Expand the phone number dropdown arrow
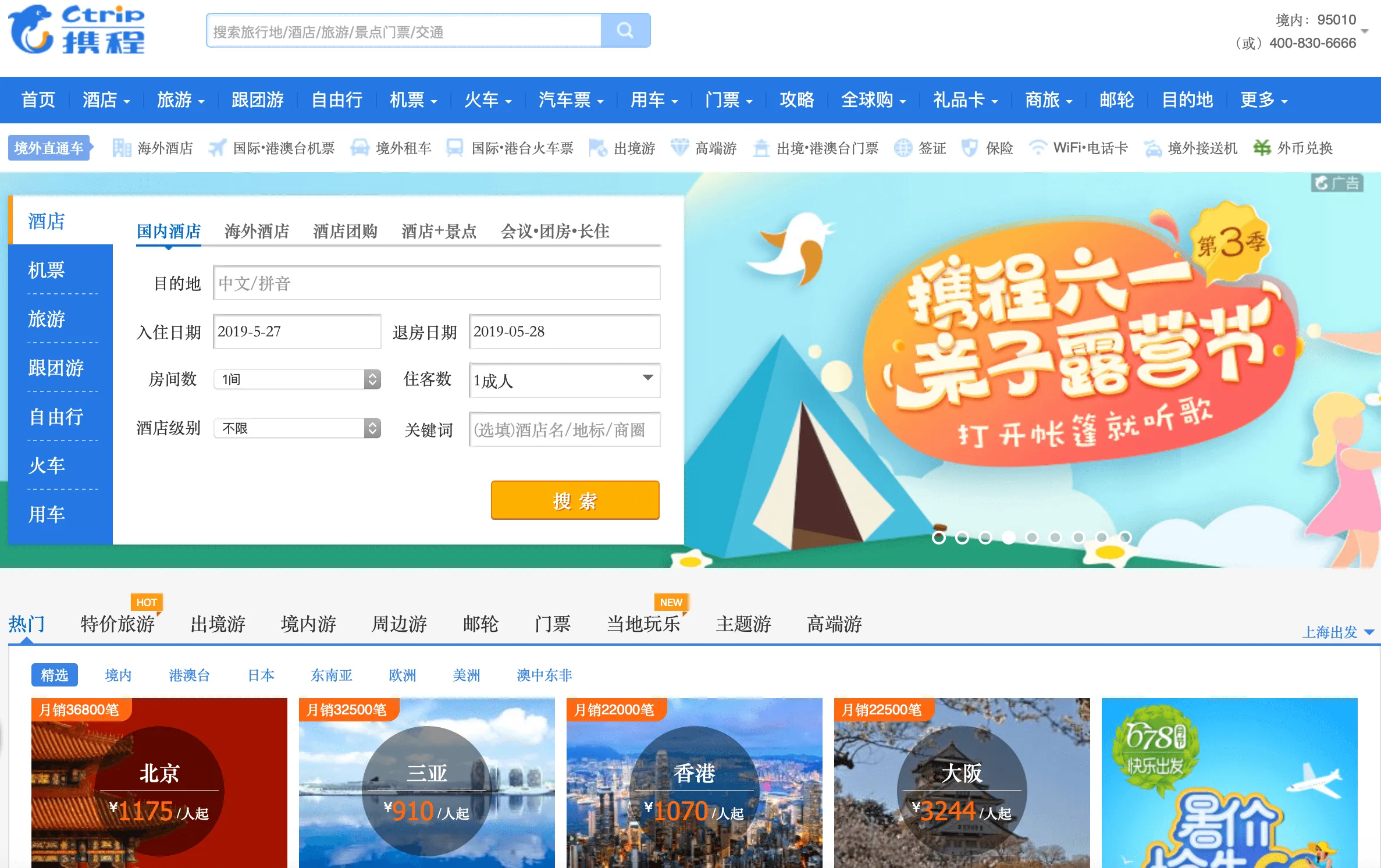Screen dimensions: 1381x868 coord(1364,31)
